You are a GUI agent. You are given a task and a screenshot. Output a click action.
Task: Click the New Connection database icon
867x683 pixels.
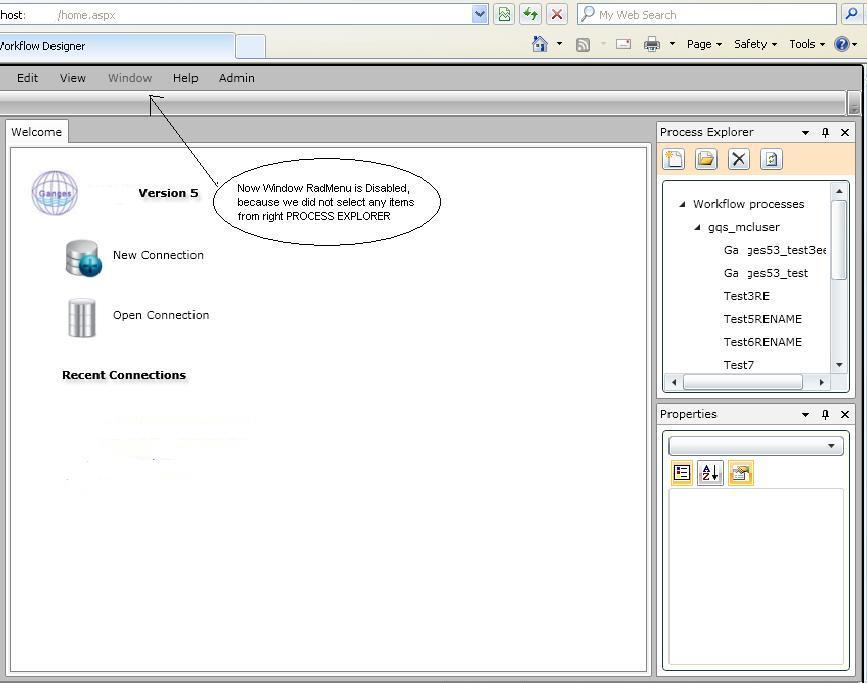point(83,258)
